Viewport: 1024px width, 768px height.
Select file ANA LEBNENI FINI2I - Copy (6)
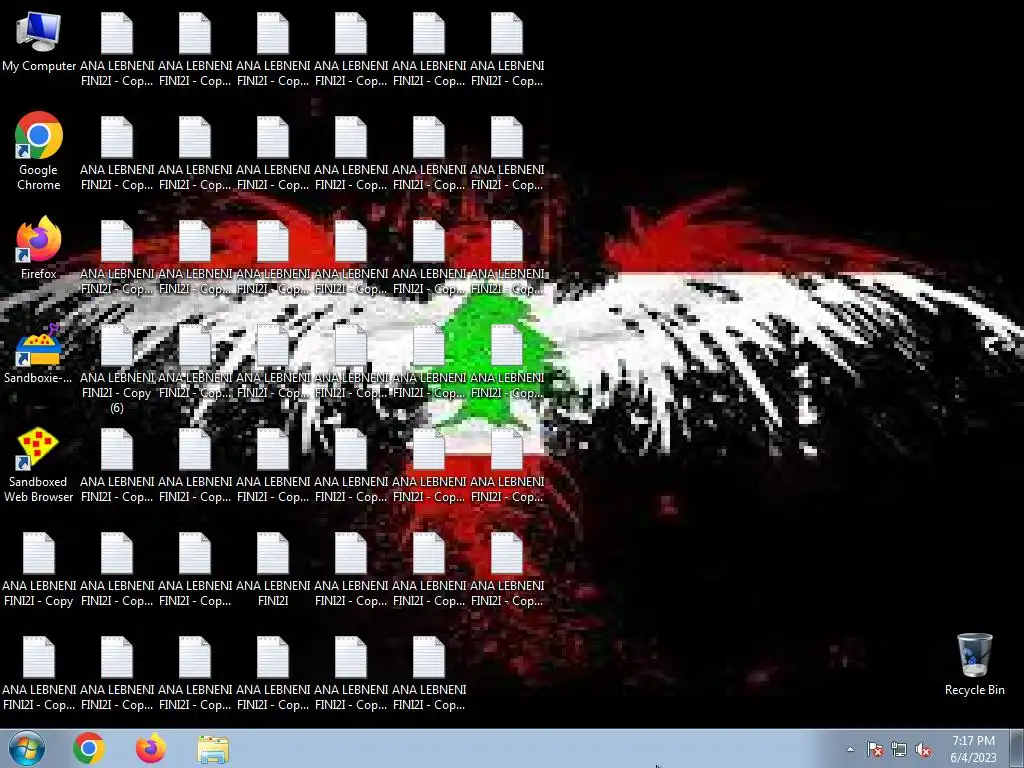pyautogui.click(x=117, y=370)
